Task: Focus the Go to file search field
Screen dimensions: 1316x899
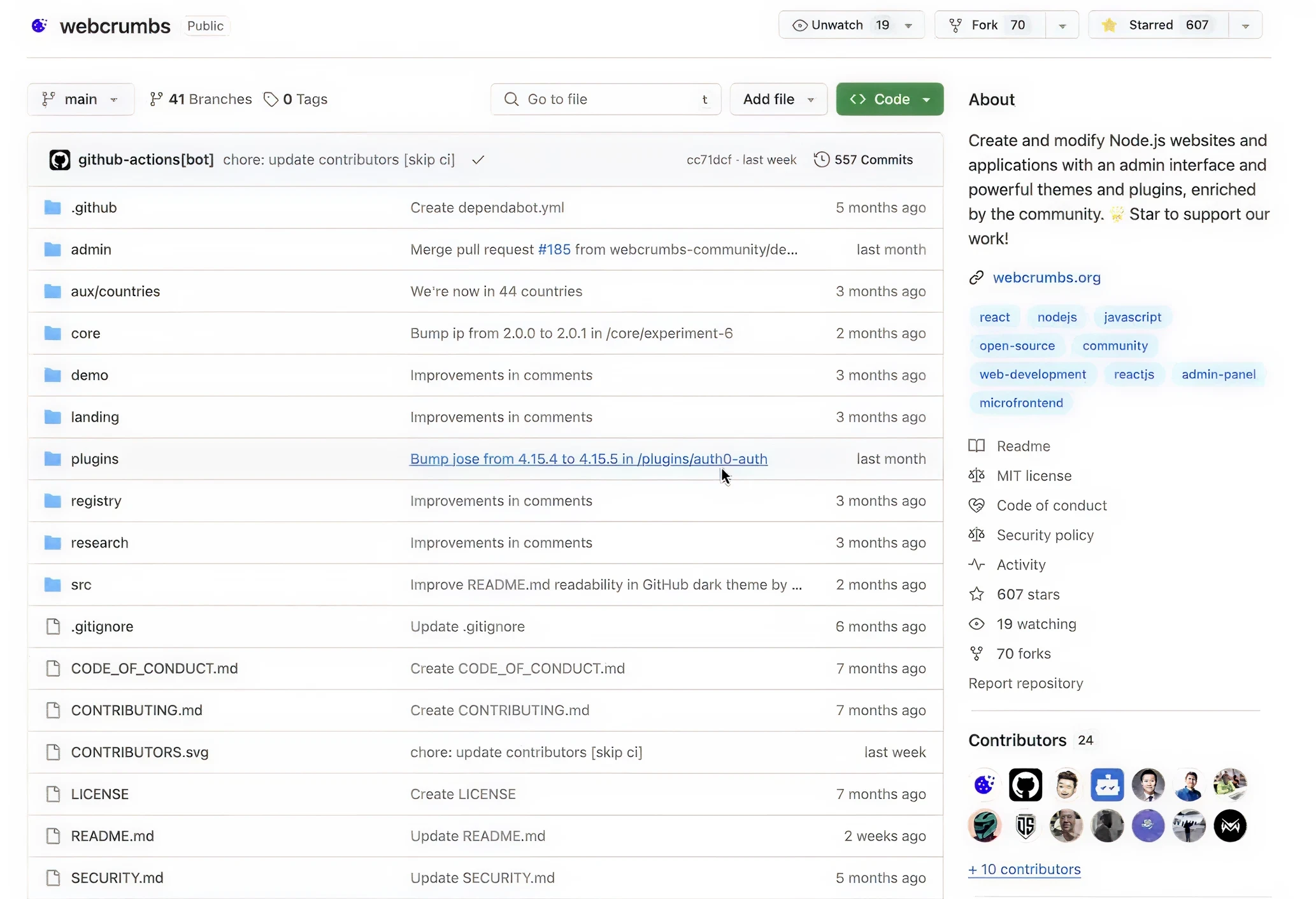Action: pyautogui.click(x=605, y=99)
